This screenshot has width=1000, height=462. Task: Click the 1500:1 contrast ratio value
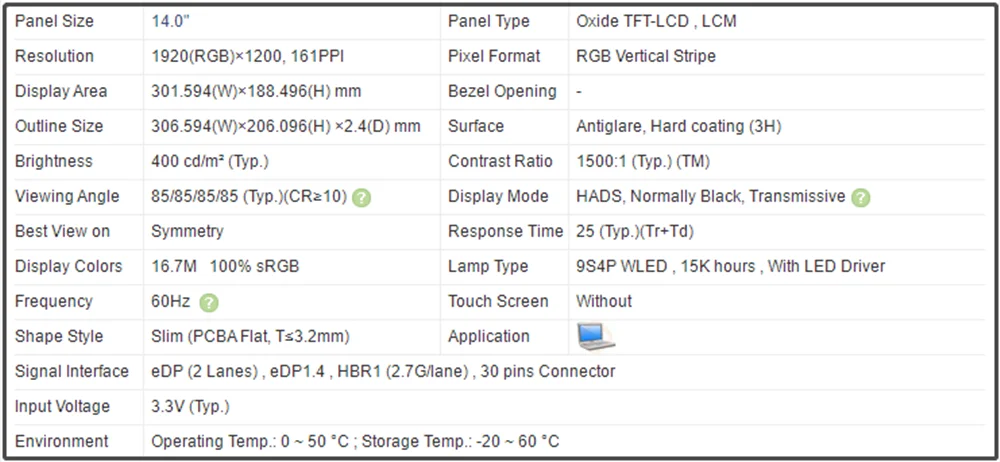(643, 161)
